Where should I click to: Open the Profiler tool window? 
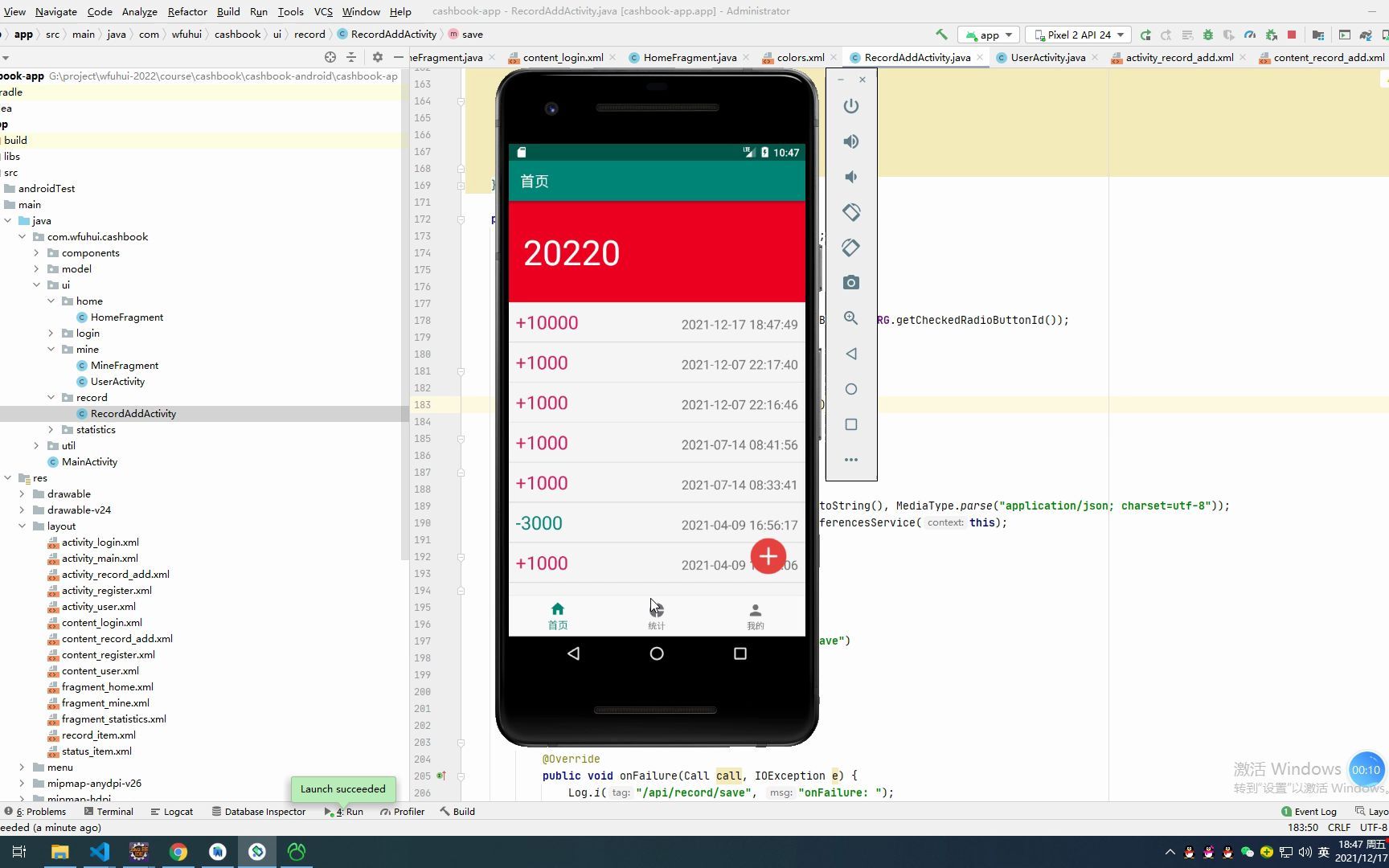(402, 812)
